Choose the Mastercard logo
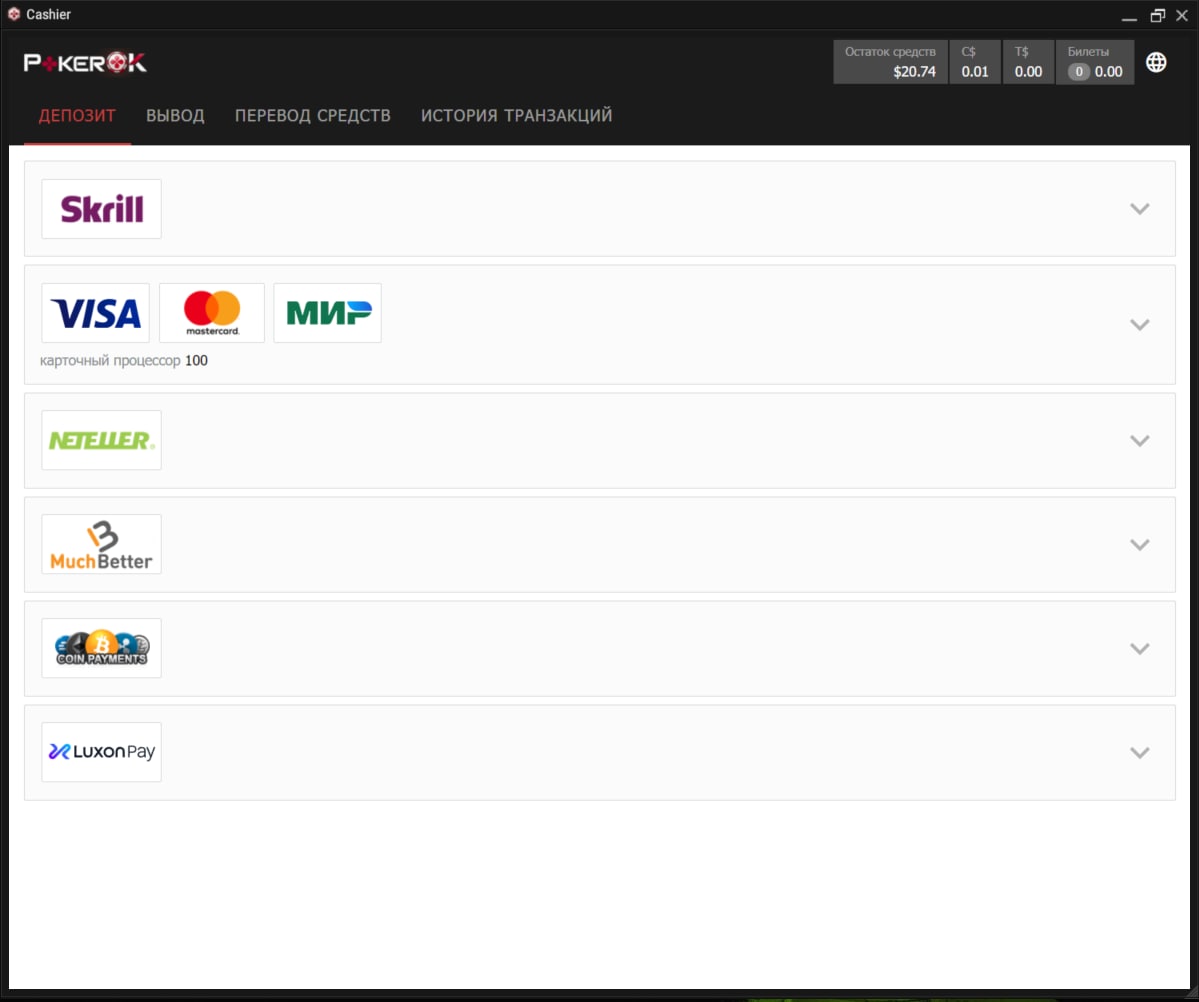The height and width of the screenshot is (1002, 1199). (x=212, y=313)
